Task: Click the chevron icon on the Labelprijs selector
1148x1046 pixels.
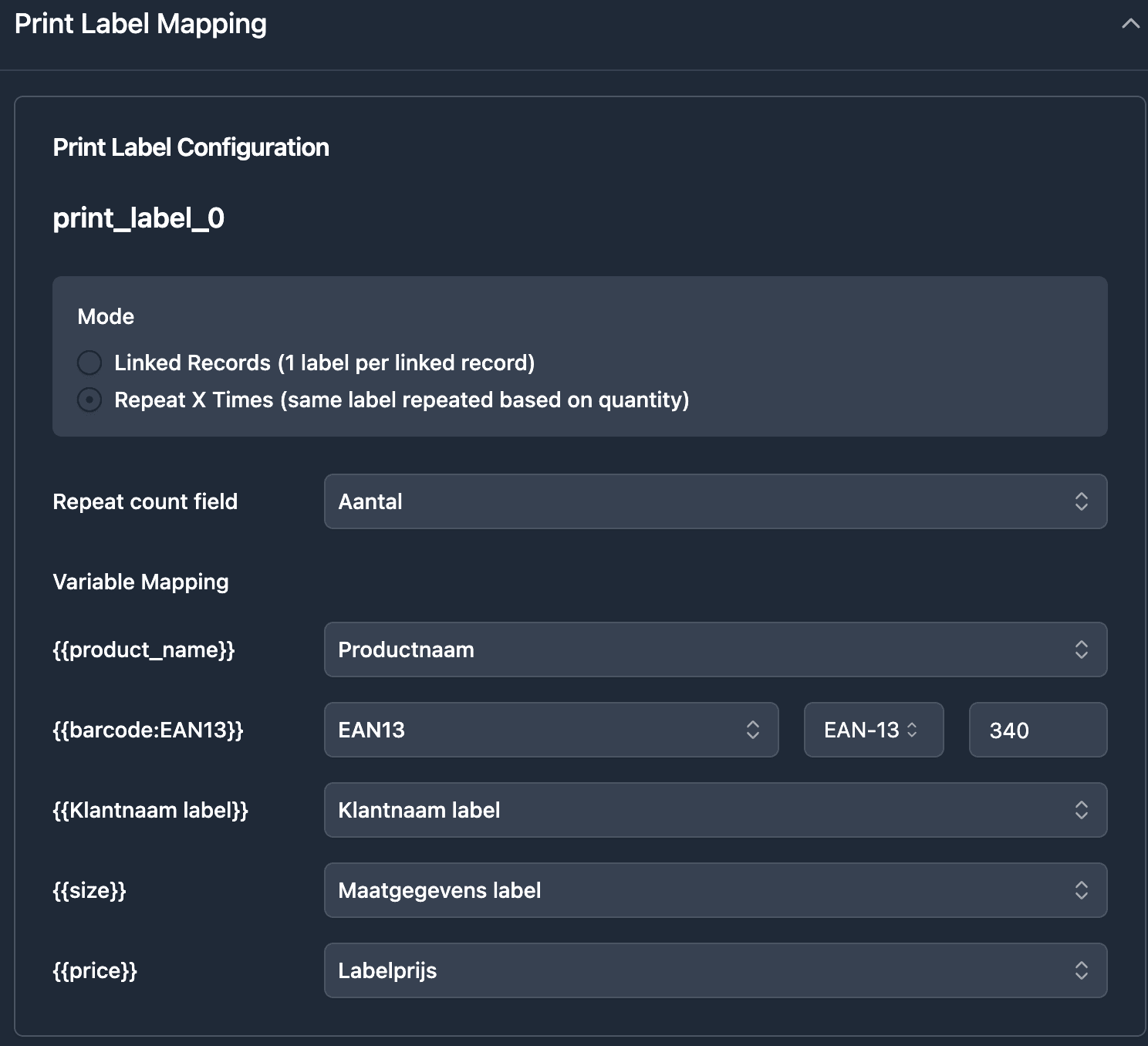Action: [x=1082, y=970]
